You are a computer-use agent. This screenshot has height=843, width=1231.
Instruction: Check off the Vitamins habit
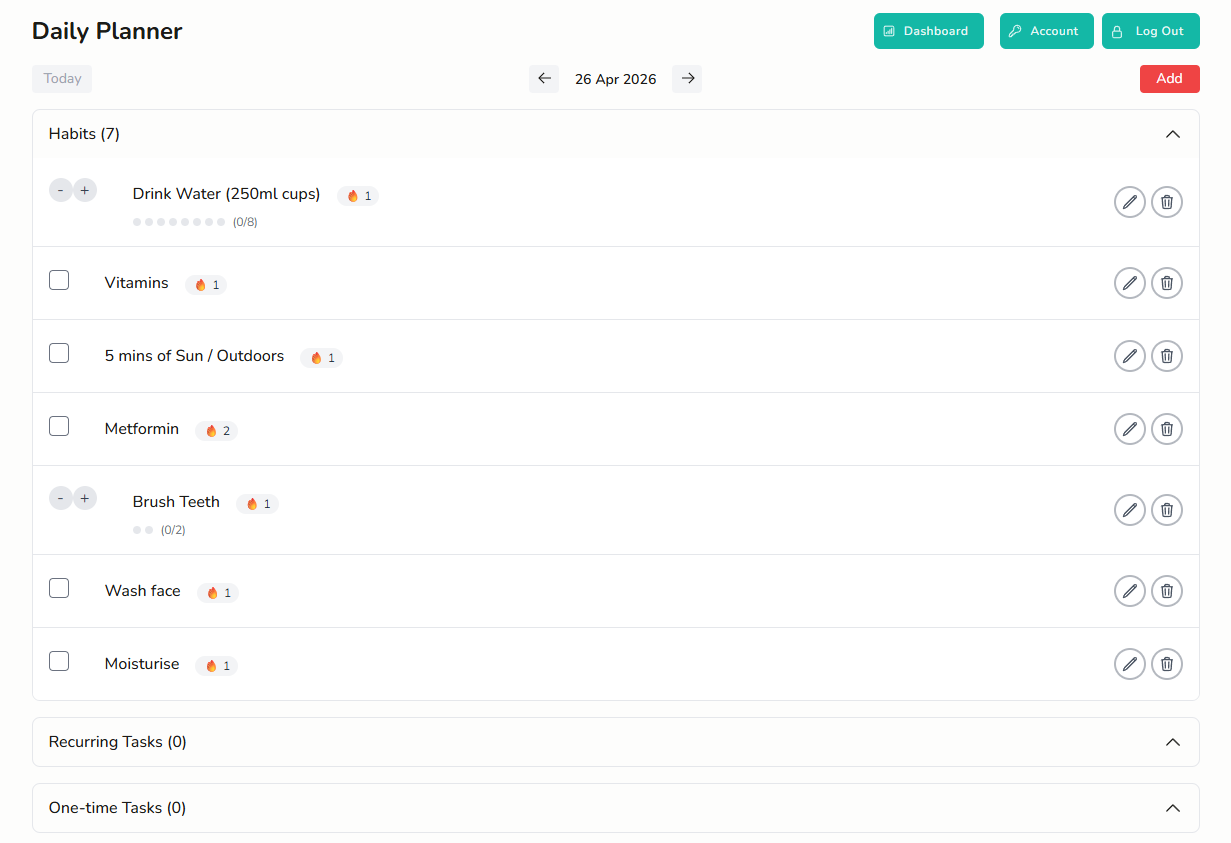(59, 280)
